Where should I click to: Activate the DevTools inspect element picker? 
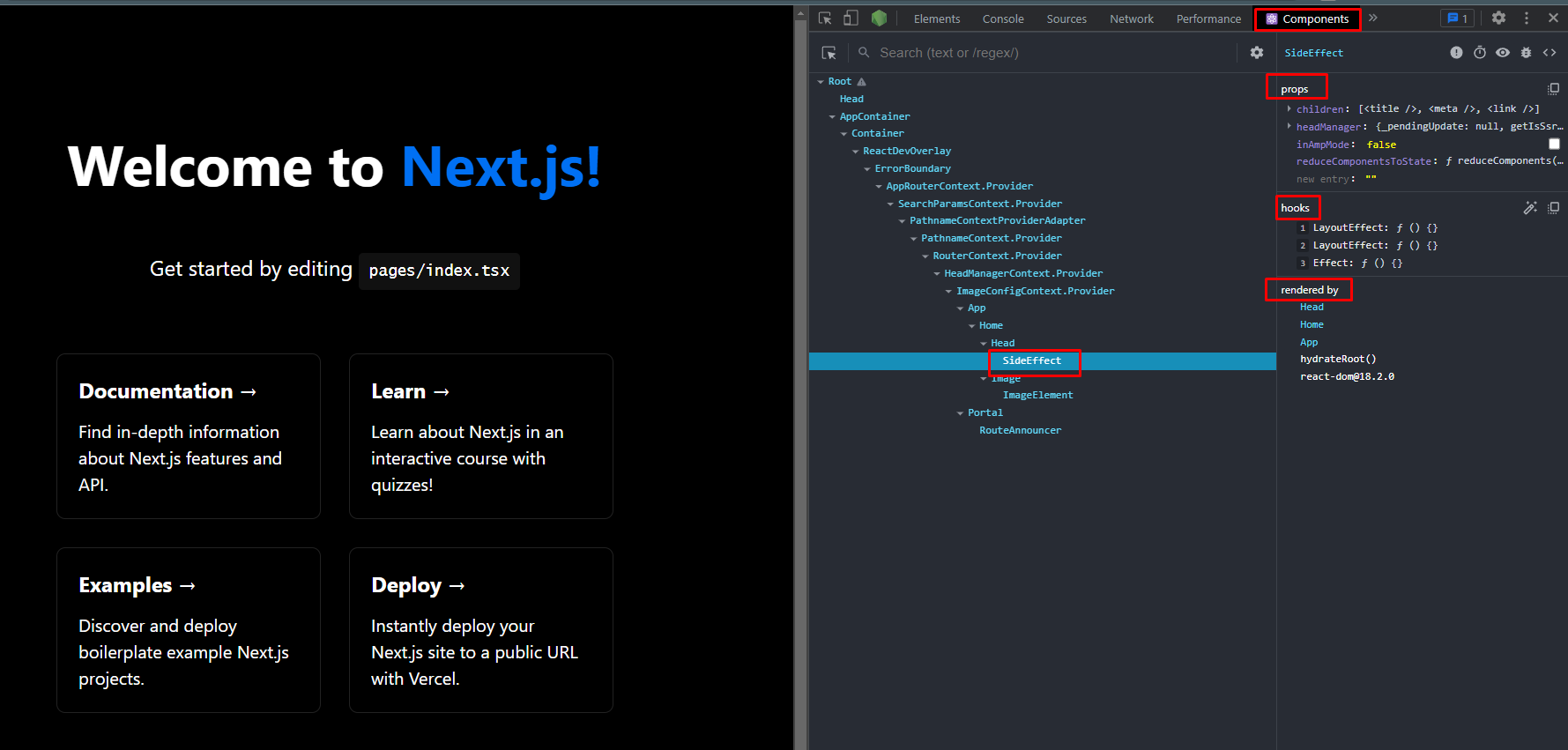[x=825, y=19]
